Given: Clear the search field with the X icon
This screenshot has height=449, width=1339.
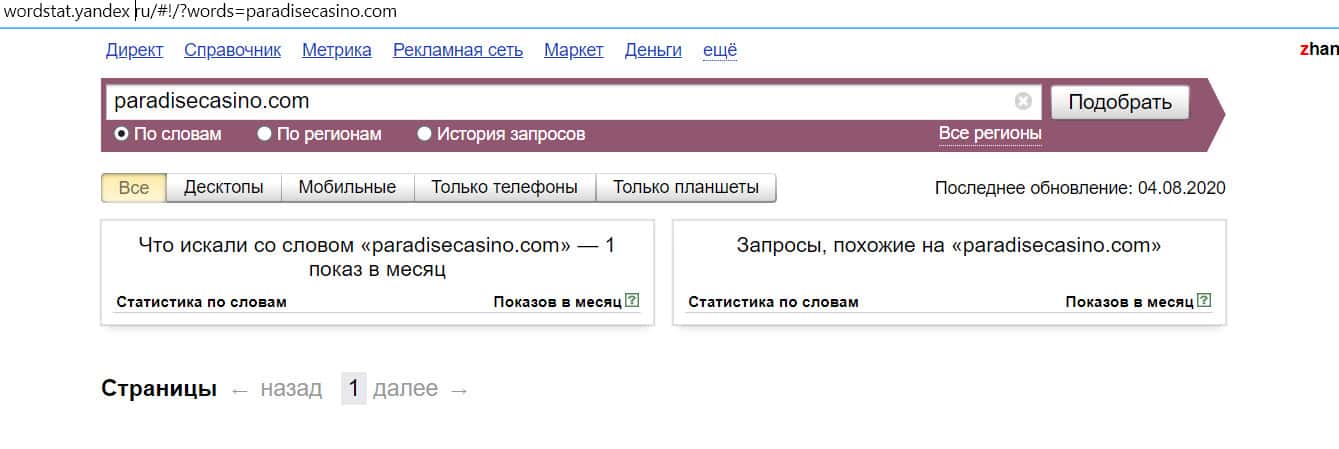Looking at the screenshot, I should coord(1022,101).
